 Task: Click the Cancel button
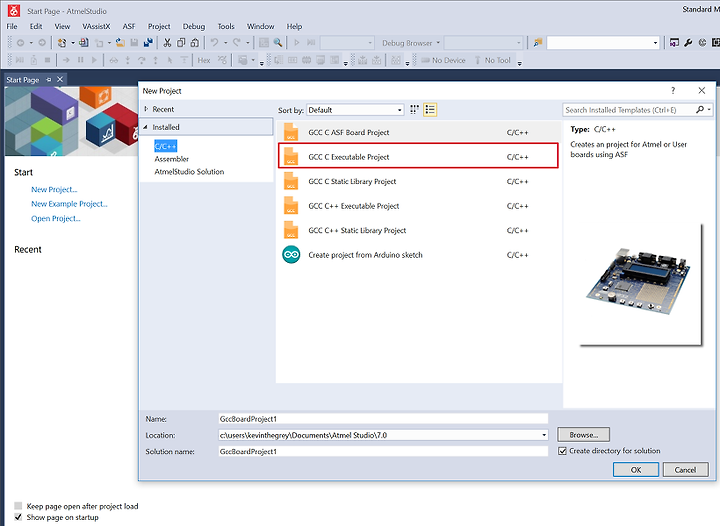(x=685, y=470)
